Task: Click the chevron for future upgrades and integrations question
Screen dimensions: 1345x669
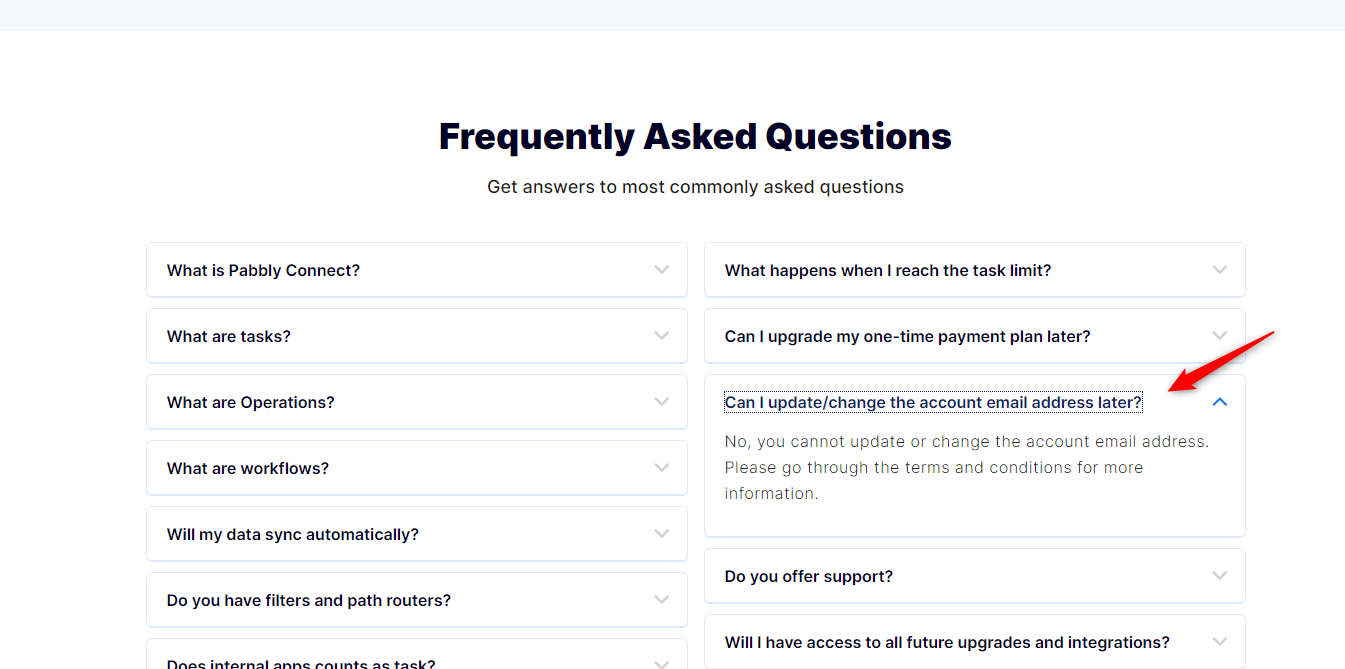Action: [1220, 642]
